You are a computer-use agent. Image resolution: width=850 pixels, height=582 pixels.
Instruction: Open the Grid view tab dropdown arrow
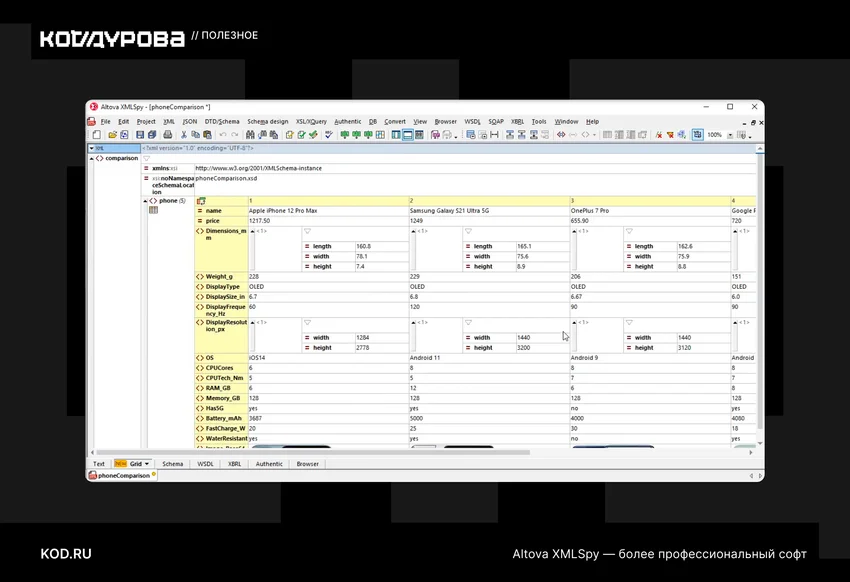pyautogui.click(x=147, y=464)
